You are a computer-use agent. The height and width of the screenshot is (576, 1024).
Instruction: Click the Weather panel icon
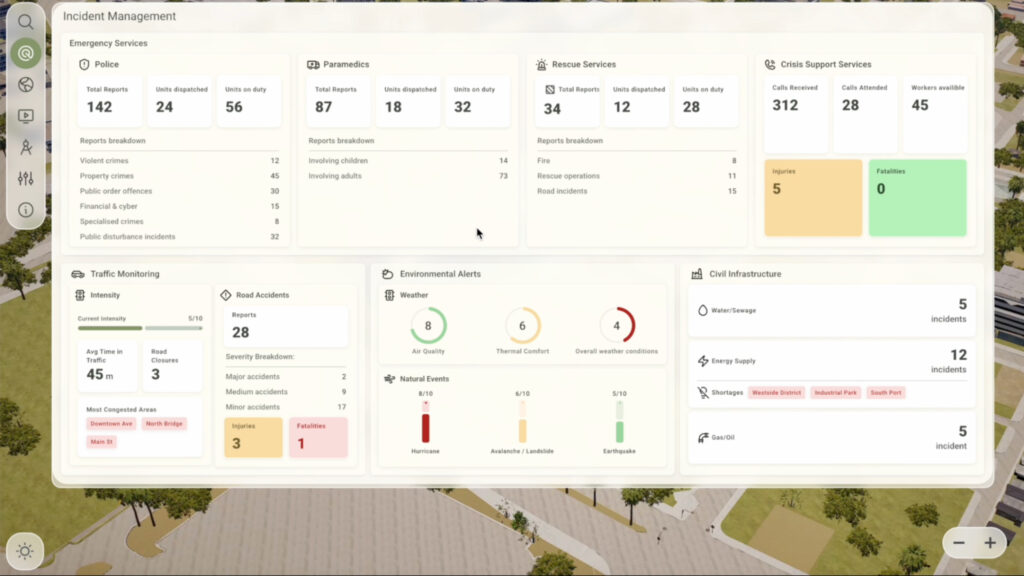pos(389,295)
